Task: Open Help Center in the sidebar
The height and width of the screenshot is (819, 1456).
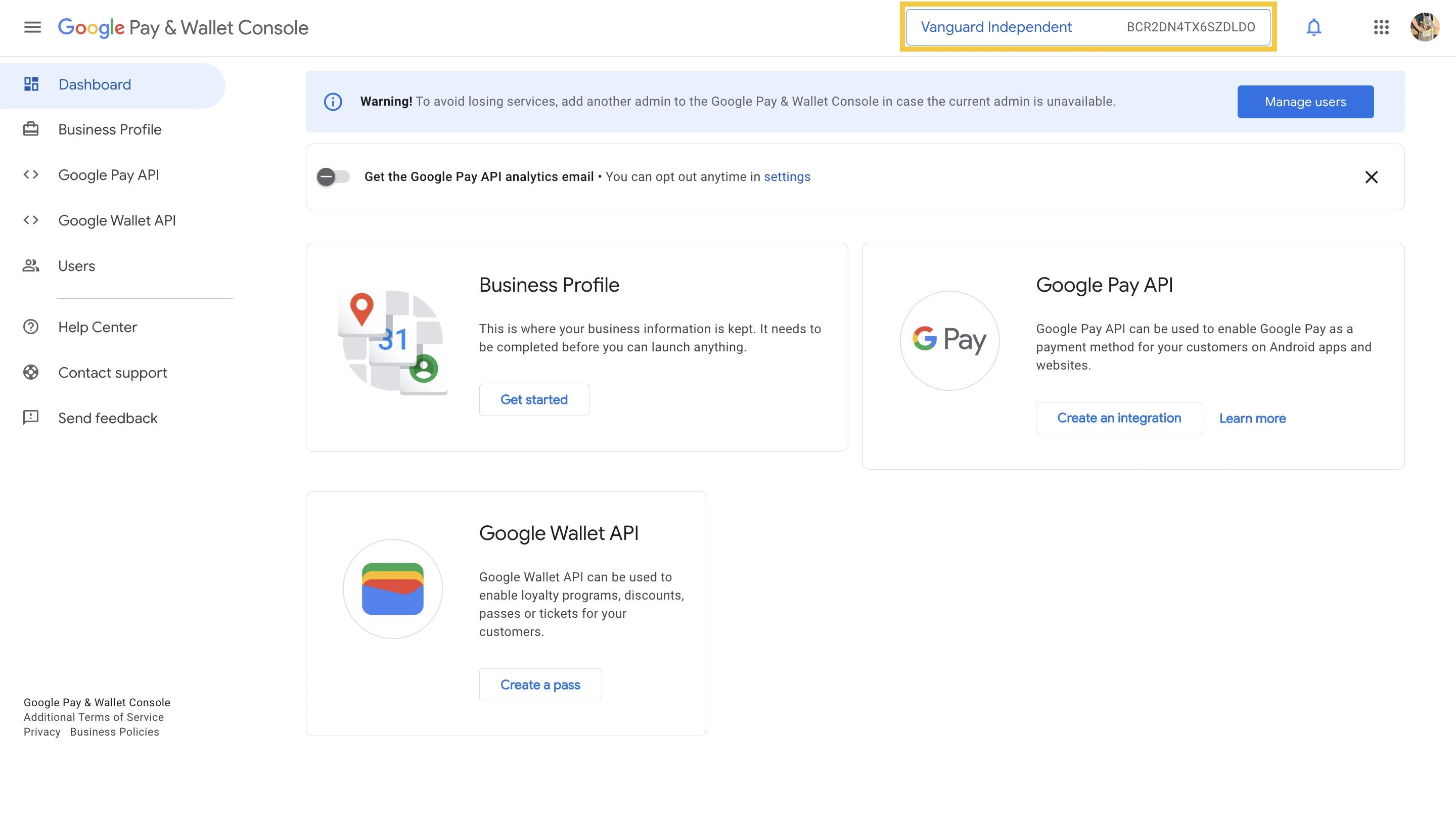Action: (97, 327)
